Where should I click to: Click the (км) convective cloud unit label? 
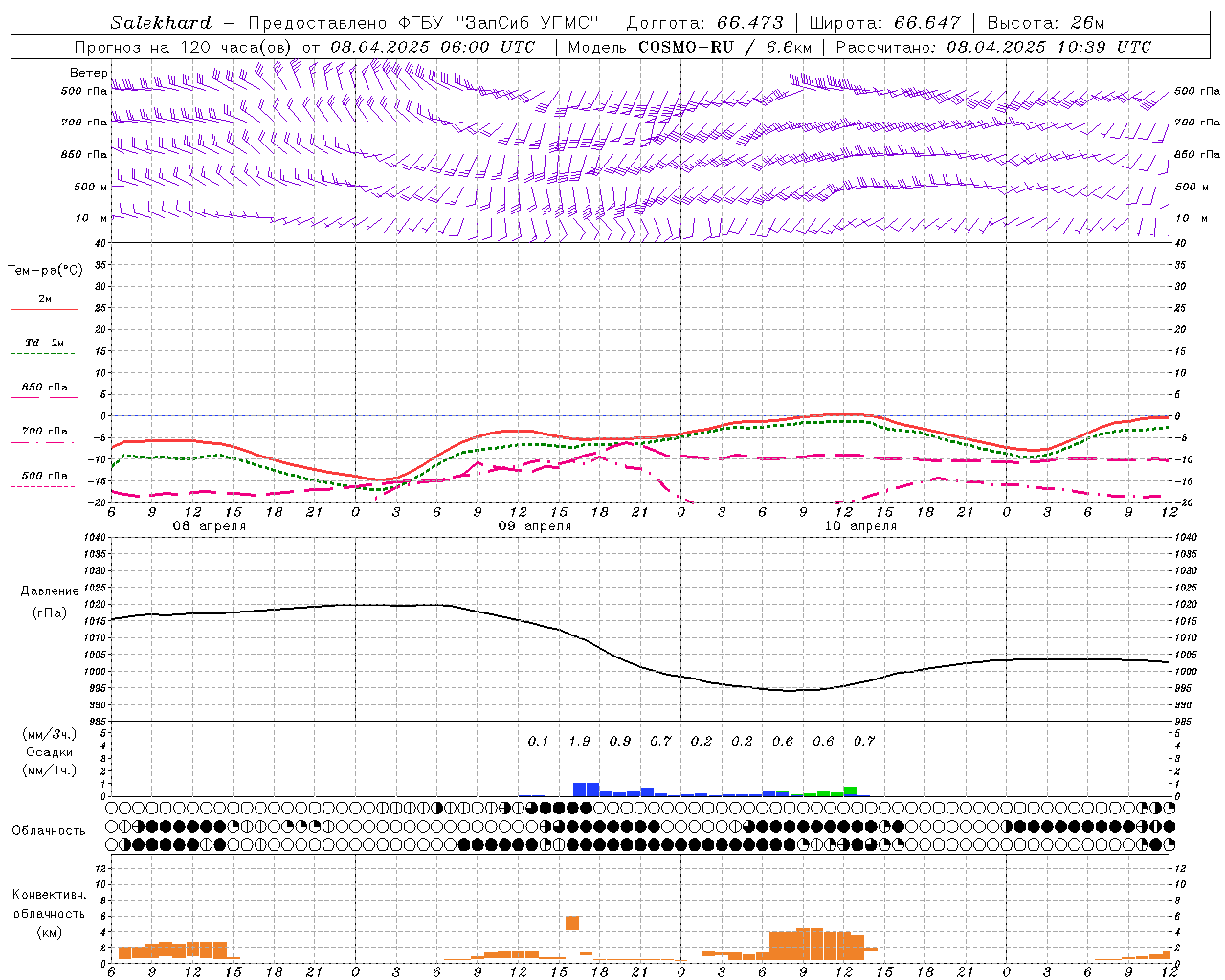pyautogui.click(x=50, y=932)
